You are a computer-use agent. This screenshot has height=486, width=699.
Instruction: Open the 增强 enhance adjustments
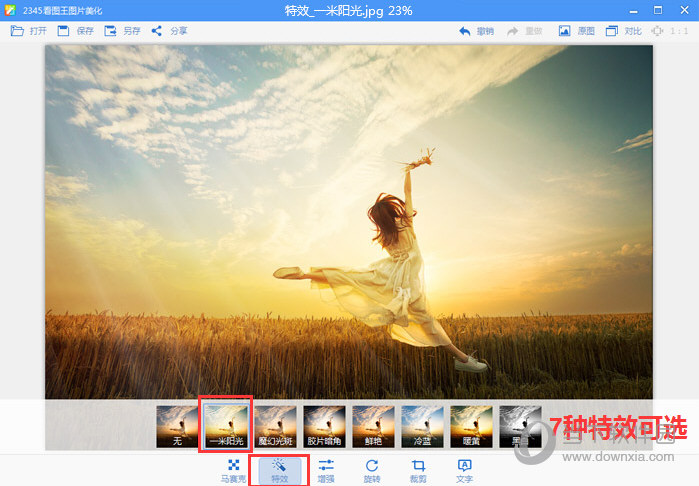(x=326, y=470)
